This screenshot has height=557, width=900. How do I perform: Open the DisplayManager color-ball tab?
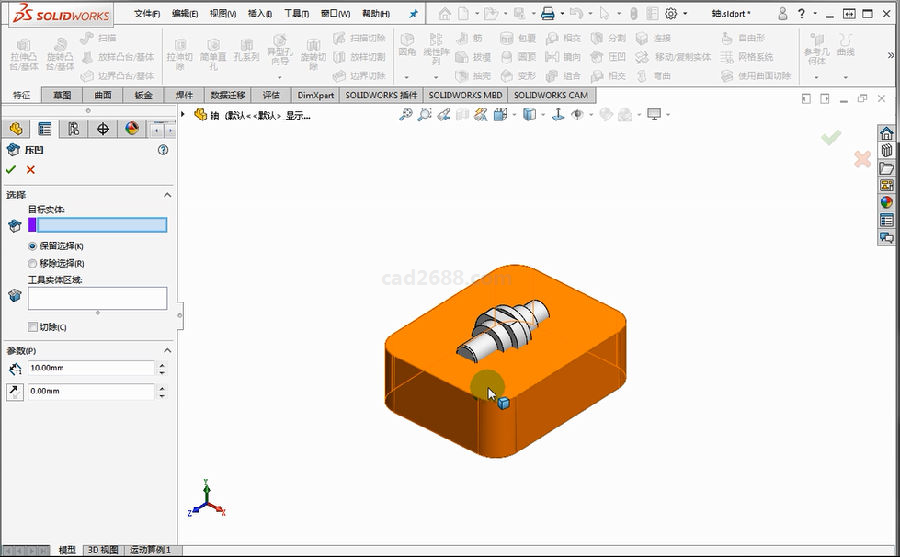click(132, 129)
